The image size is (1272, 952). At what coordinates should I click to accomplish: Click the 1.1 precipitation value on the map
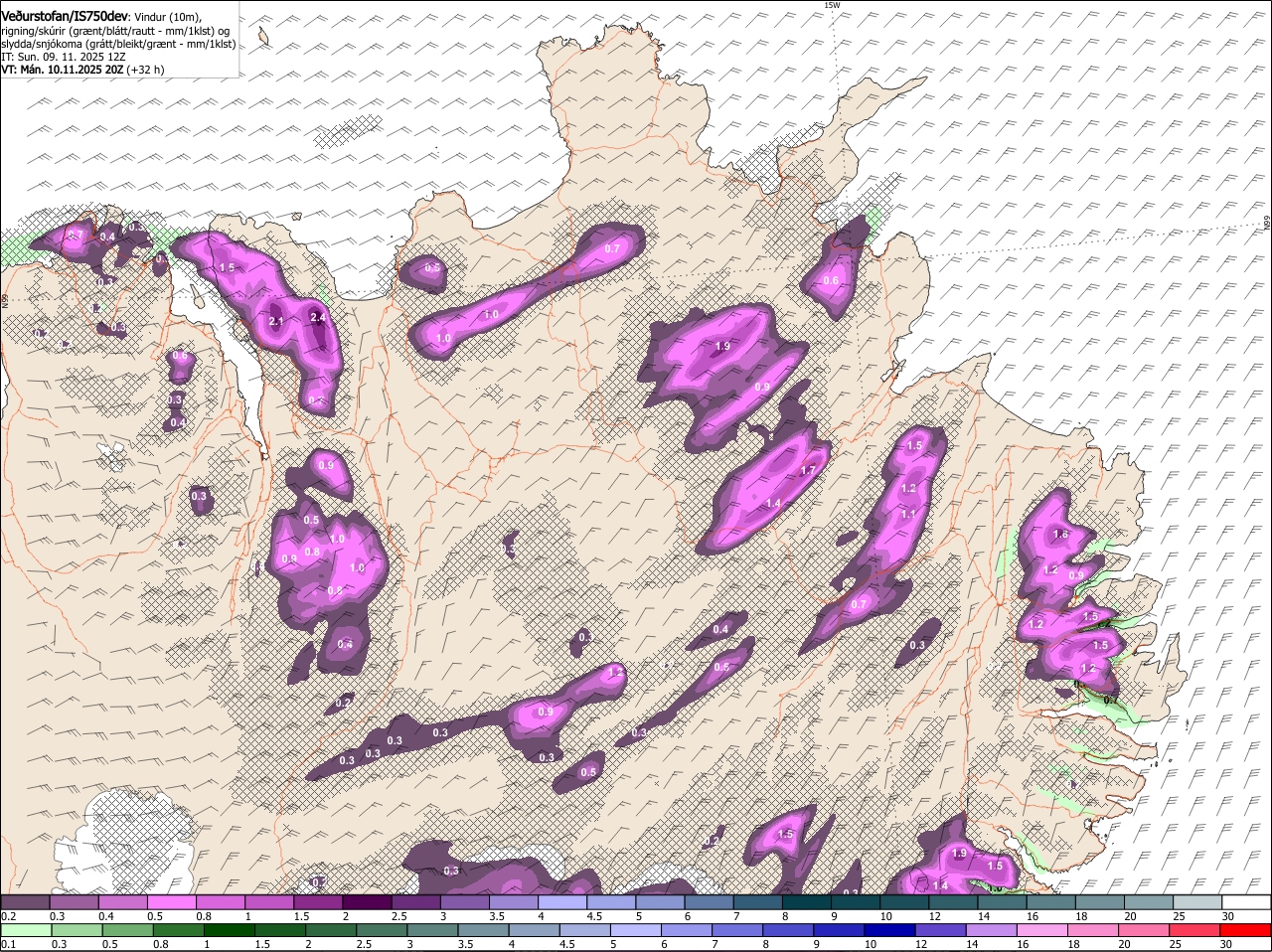click(908, 515)
